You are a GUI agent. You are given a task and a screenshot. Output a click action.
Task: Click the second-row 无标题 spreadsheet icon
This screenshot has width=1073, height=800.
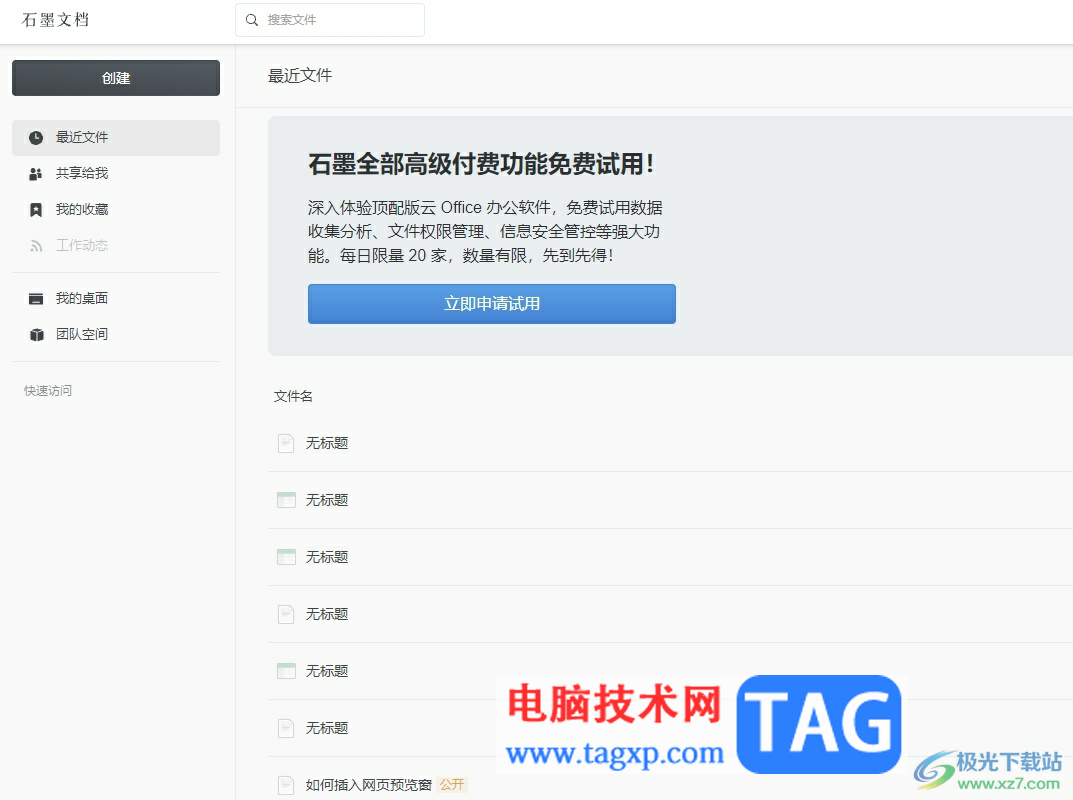coord(286,500)
